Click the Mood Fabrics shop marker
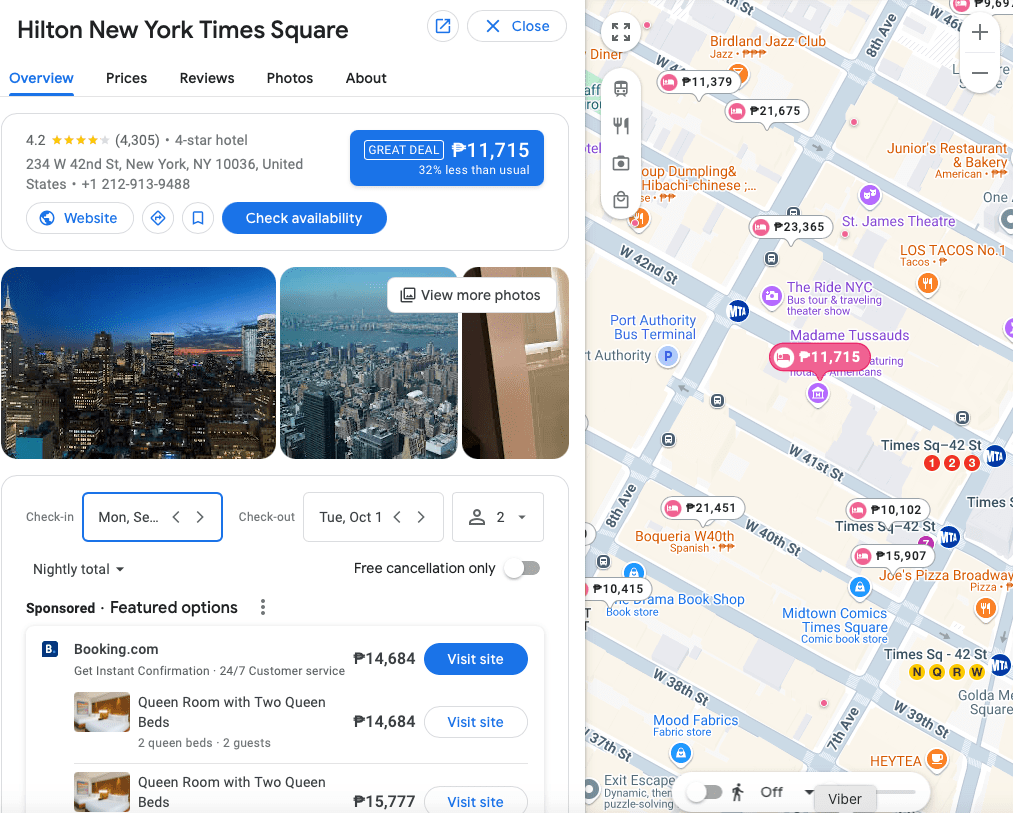The image size is (1013, 813). click(680, 753)
